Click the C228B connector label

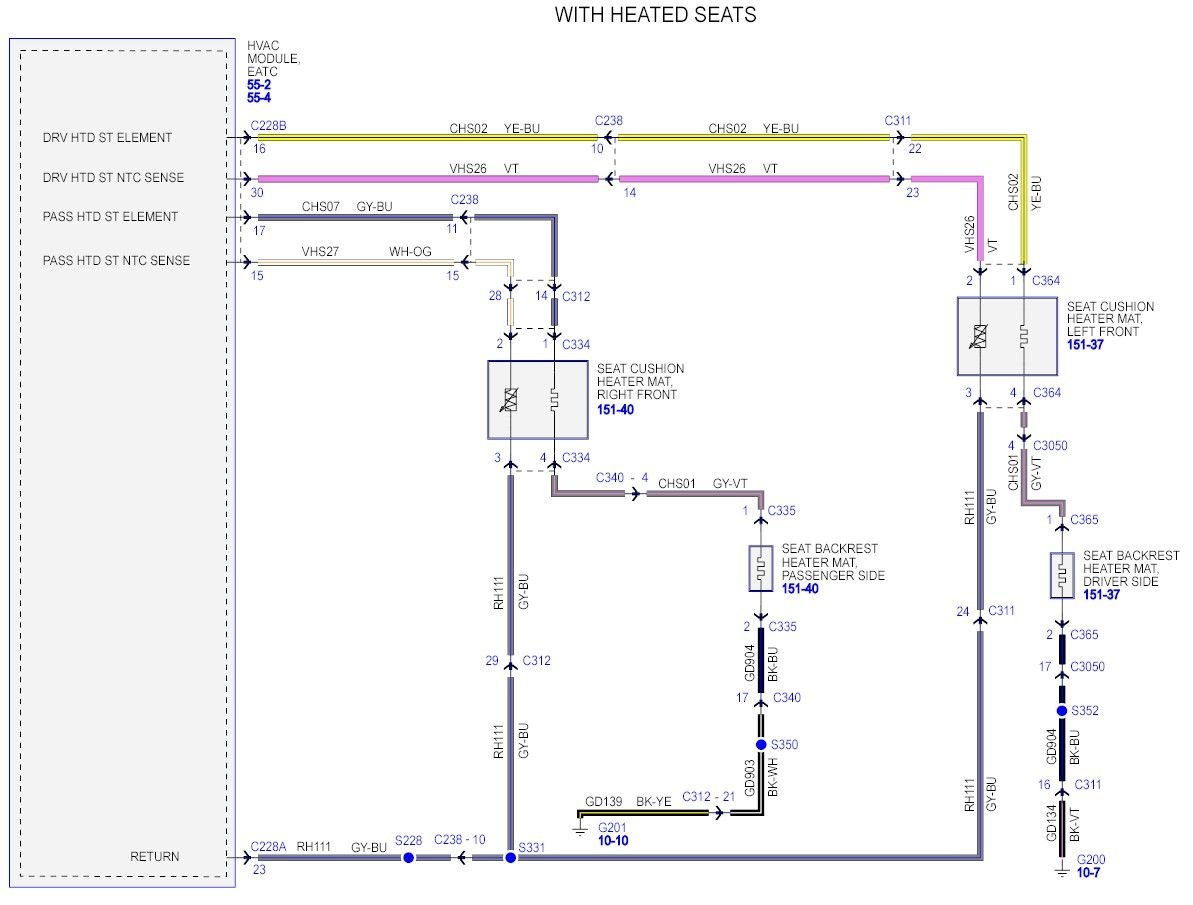[268, 124]
